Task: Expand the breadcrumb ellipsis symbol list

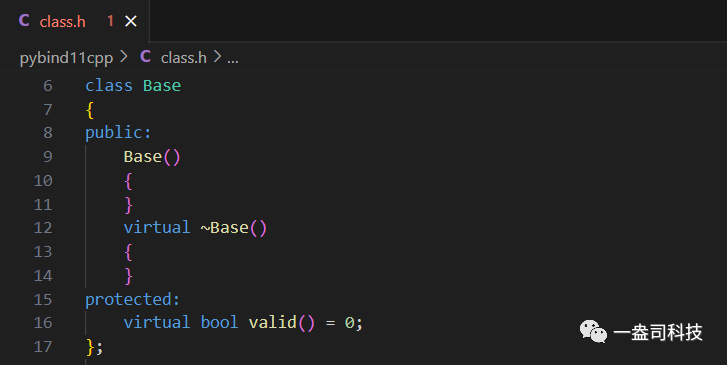Action: (x=233, y=60)
